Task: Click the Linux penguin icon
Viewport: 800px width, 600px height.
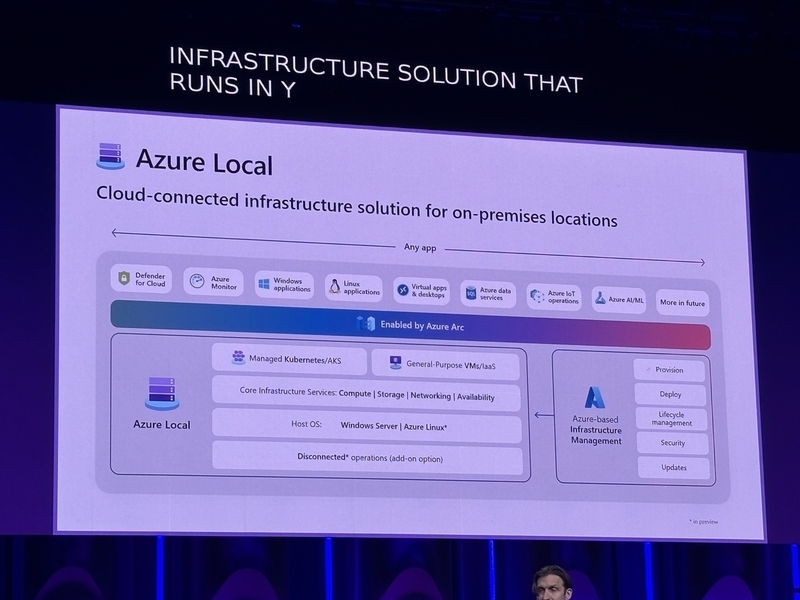Action: click(x=335, y=287)
